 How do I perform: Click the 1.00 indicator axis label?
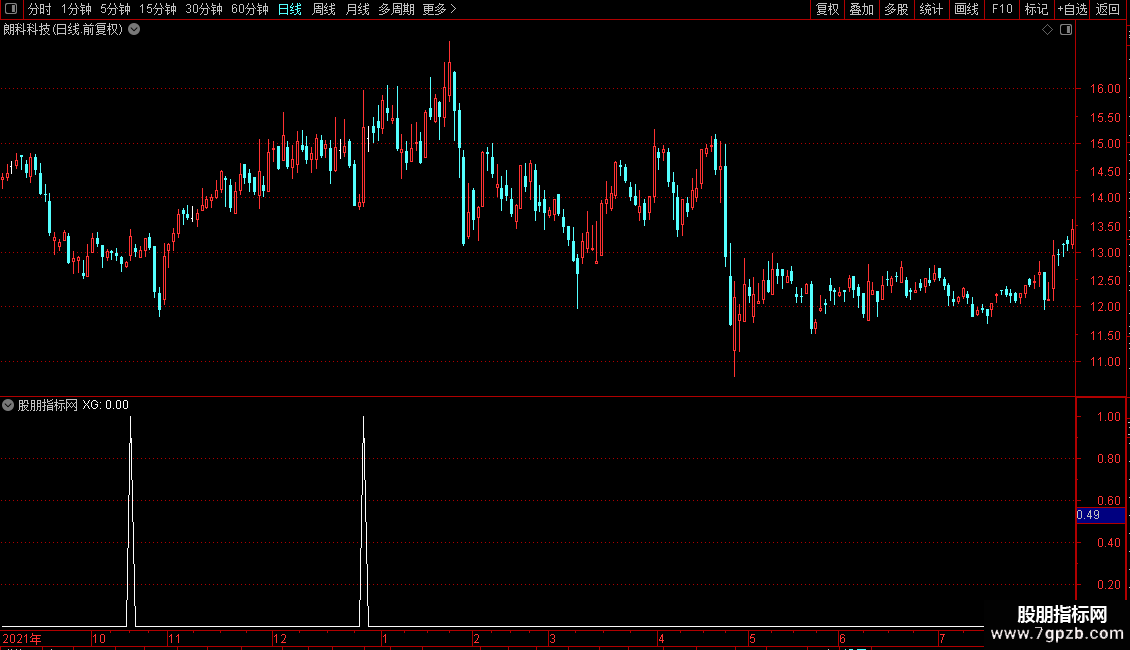click(1108, 417)
